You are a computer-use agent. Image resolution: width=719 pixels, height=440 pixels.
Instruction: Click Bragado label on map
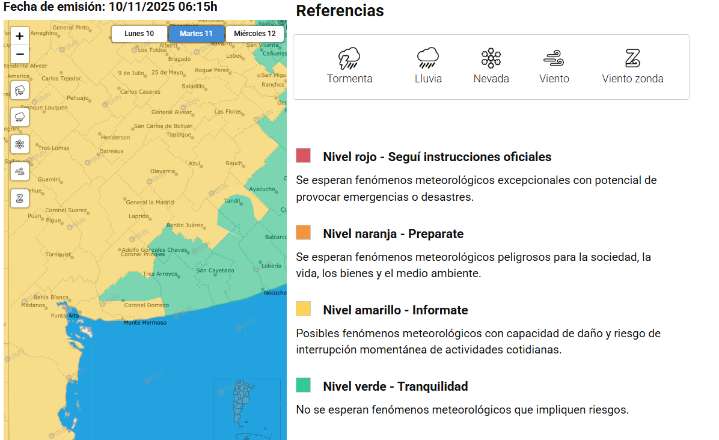[179, 59]
